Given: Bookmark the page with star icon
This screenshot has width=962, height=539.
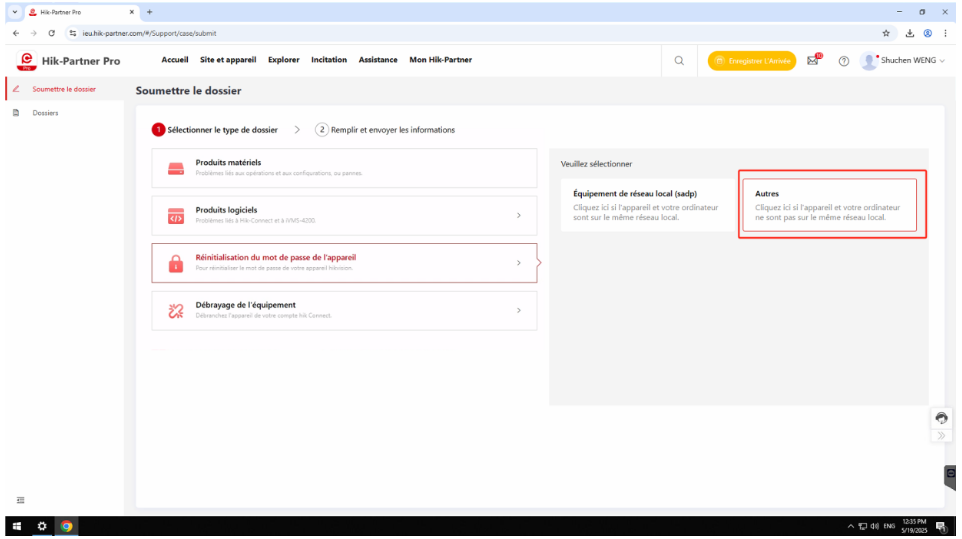Looking at the screenshot, I should click(886, 33).
